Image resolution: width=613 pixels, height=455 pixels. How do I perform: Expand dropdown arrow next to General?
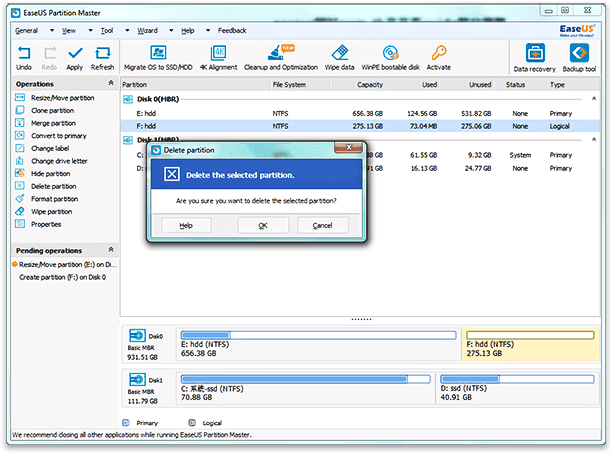(52, 30)
